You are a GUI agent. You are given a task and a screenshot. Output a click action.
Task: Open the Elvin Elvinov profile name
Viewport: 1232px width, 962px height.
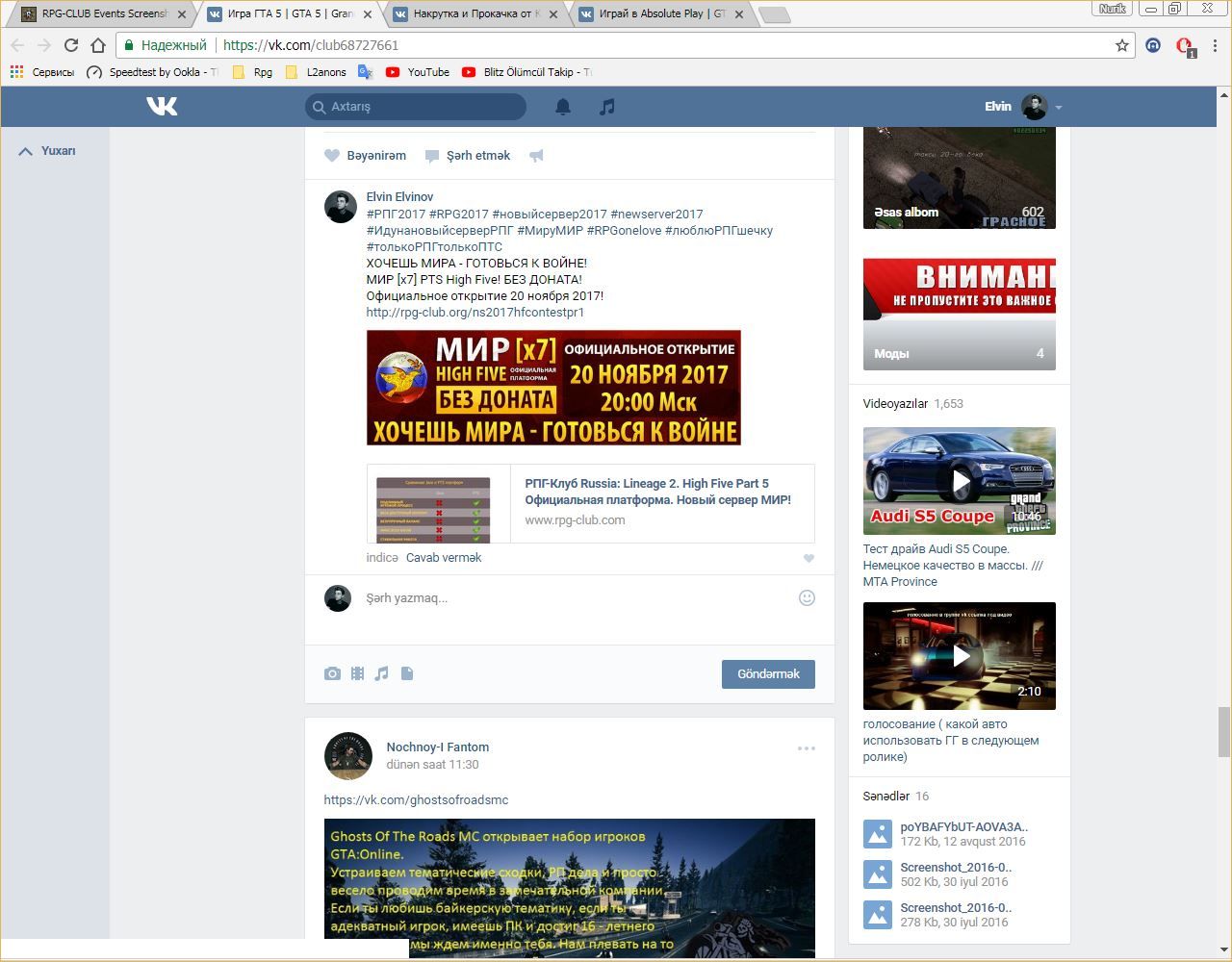(399, 197)
